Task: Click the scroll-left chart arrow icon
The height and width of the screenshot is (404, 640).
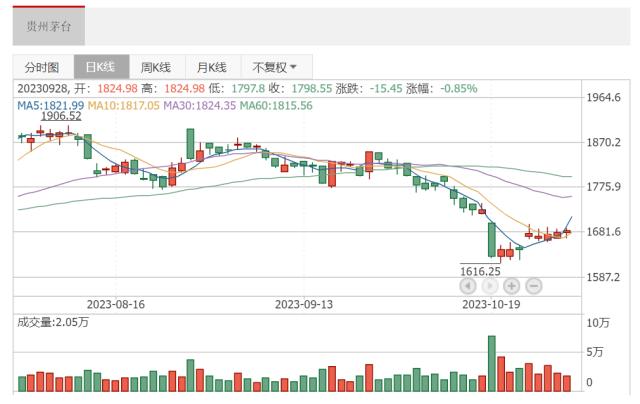Action: tap(468, 286)
